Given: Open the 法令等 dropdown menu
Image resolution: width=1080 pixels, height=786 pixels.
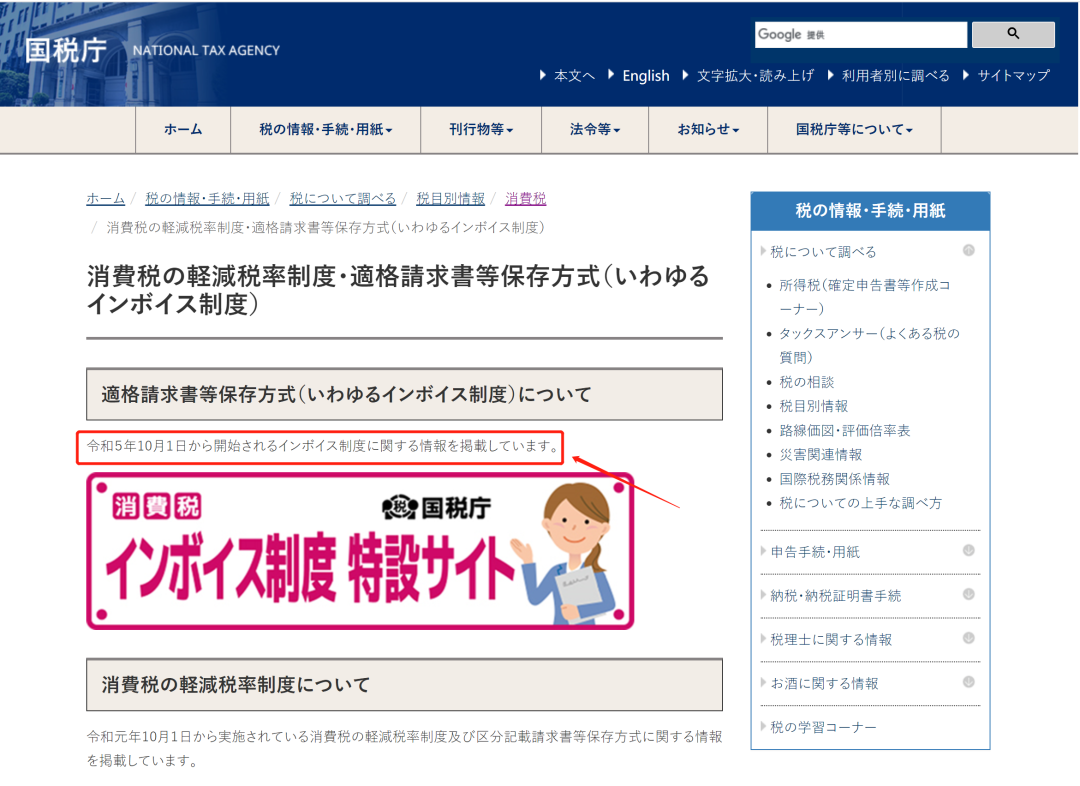Looking at the screenshot, I should tap(595, 130).
